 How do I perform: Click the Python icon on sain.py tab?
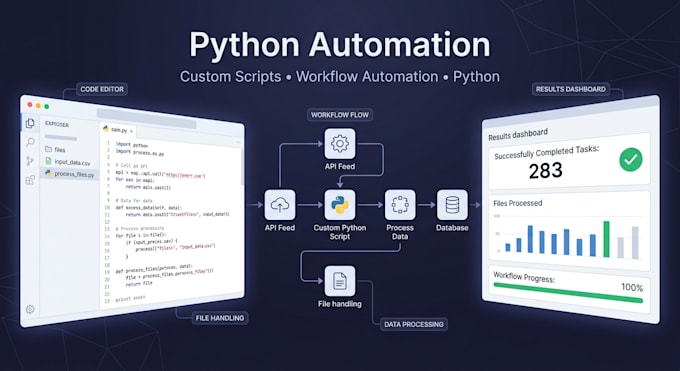(106, 129)
